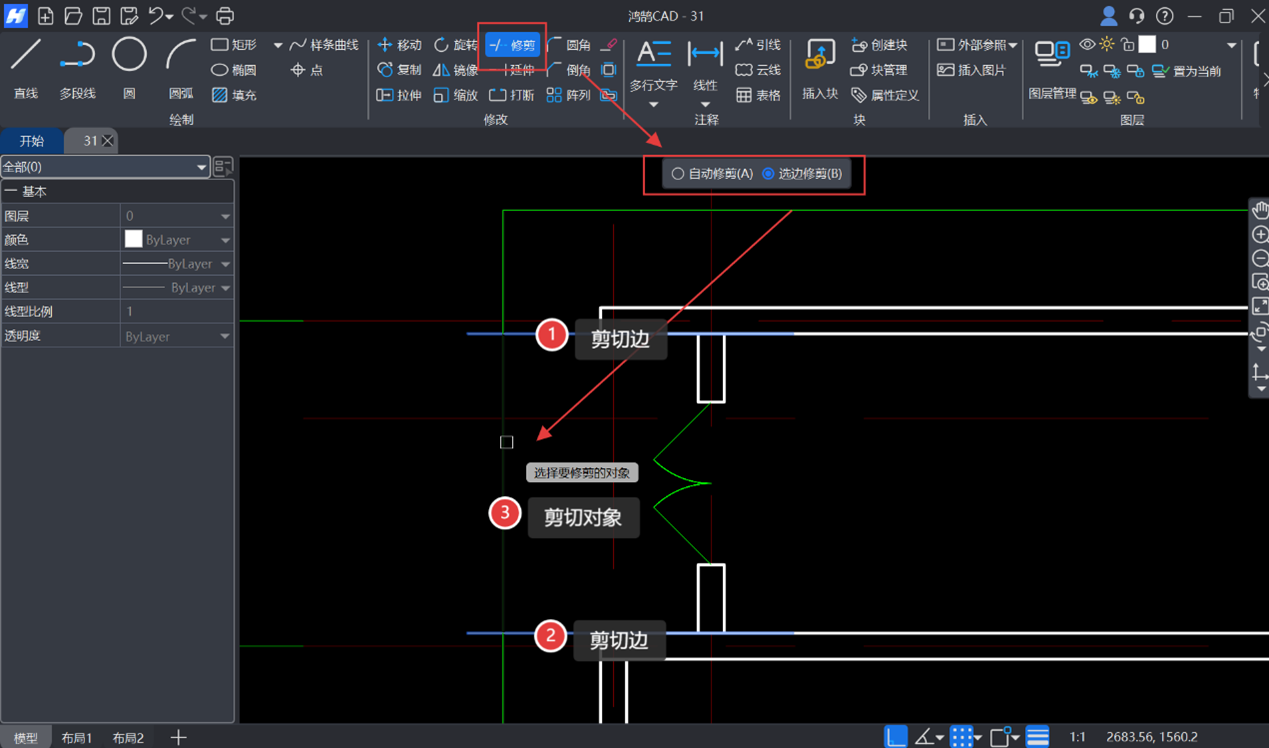
Task: Select the Circle (圆) tool
Action: pyautogui.click(x=129, y=66)
